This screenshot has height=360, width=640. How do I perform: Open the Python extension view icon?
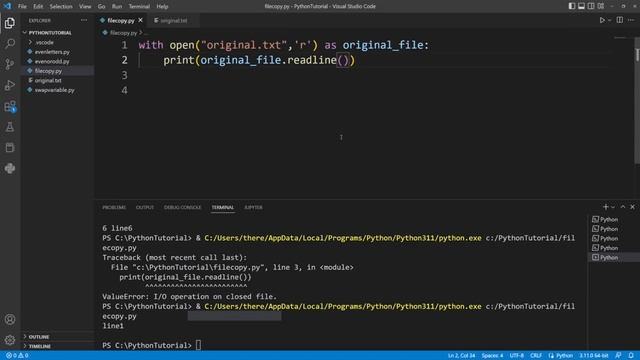coord(10,168)
